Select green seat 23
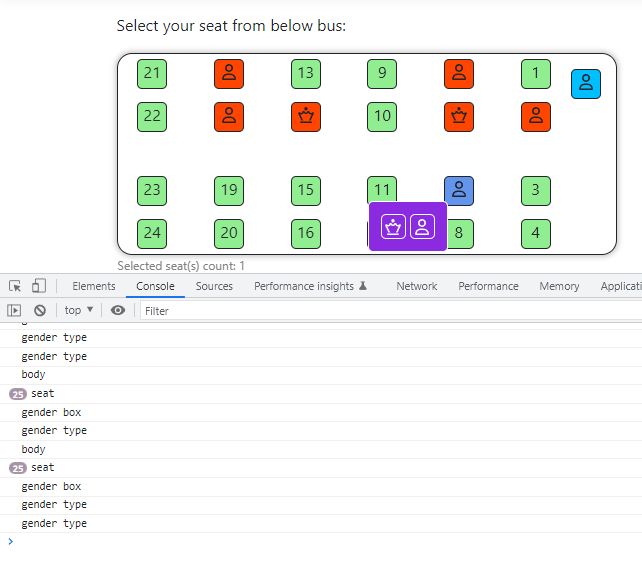Screen dimensions: 642x561 click(152, 191)
